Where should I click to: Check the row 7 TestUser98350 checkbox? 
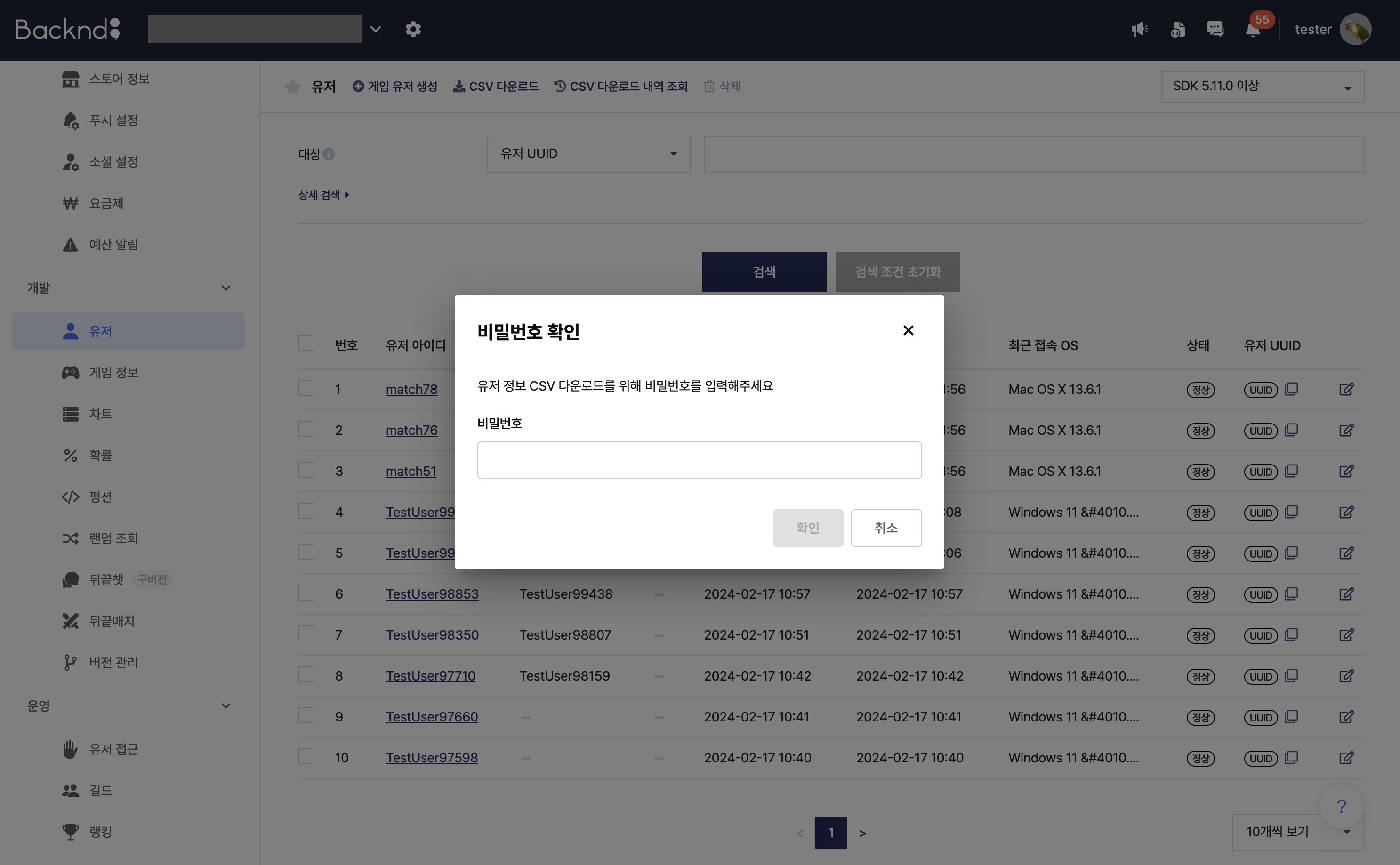click(306, 634)
